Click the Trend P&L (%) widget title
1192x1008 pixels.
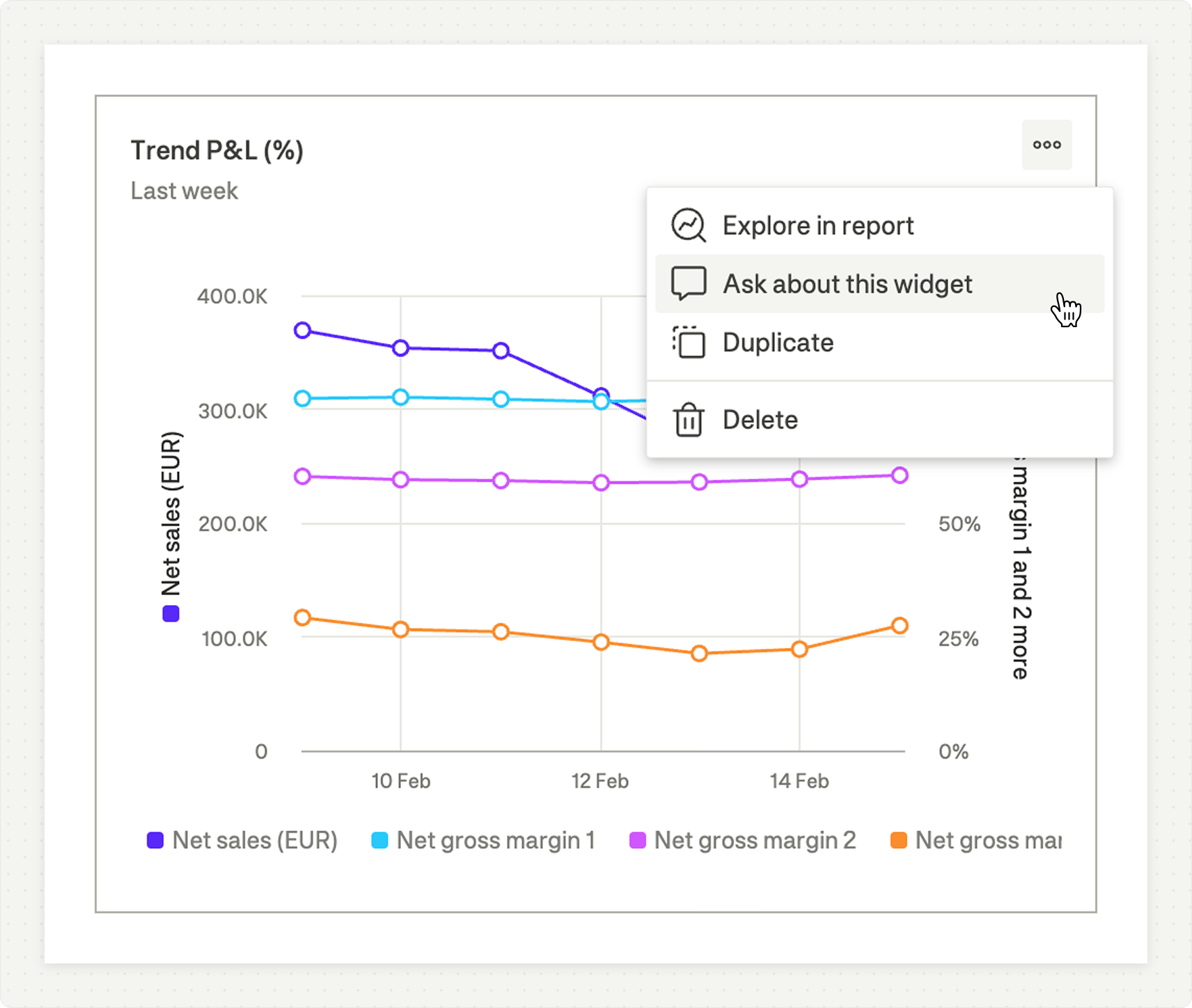[x=217, y=150]
